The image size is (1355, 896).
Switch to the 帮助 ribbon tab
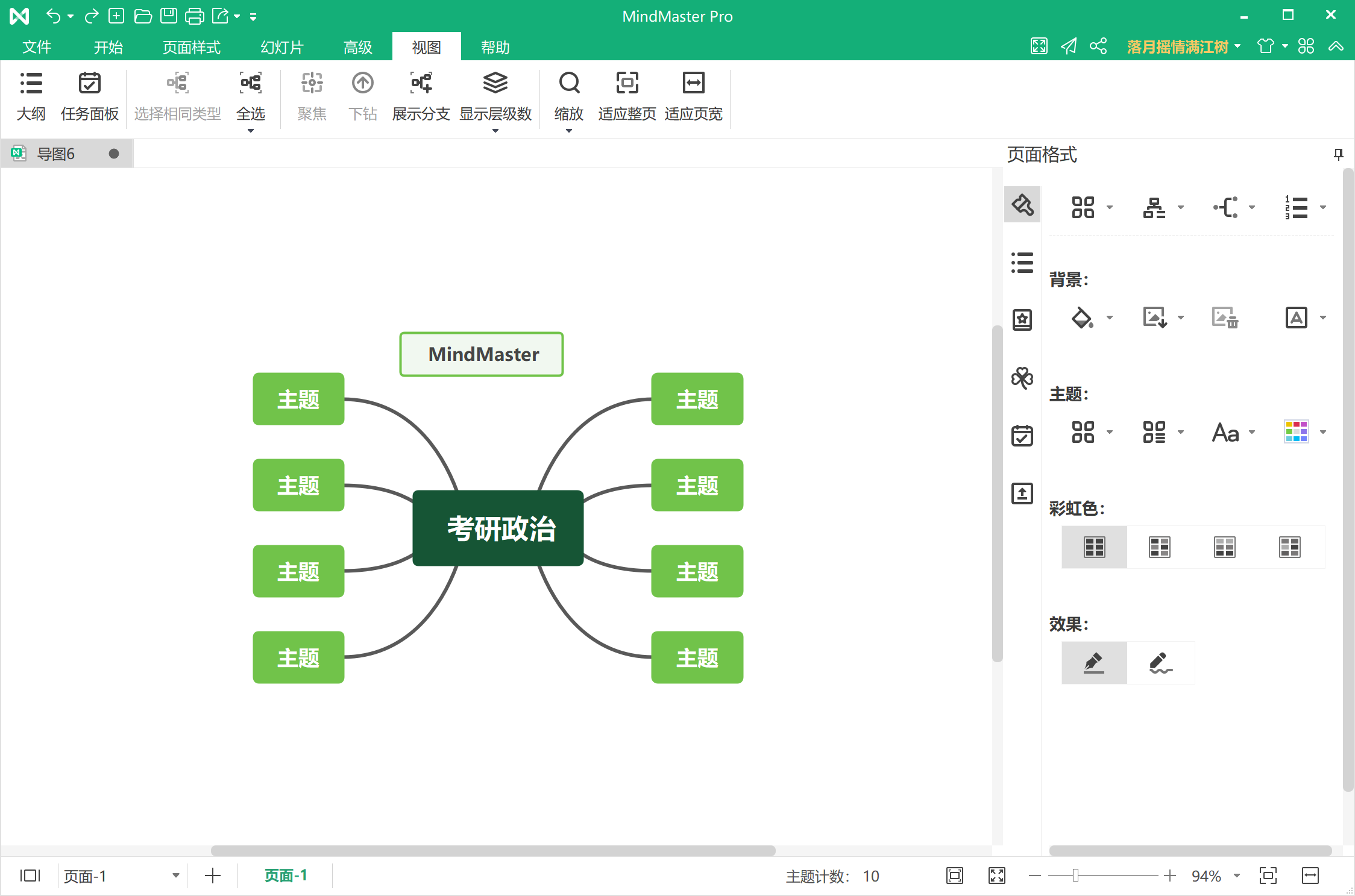pos(495,47)
